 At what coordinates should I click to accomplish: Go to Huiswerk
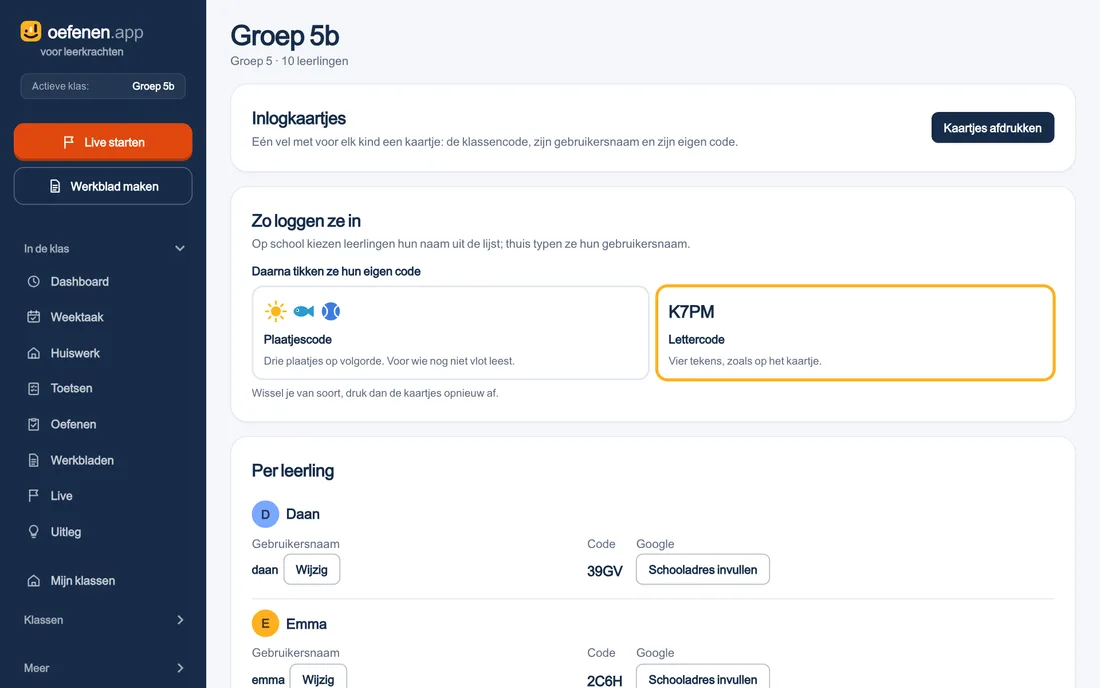[x=103, y=353]
